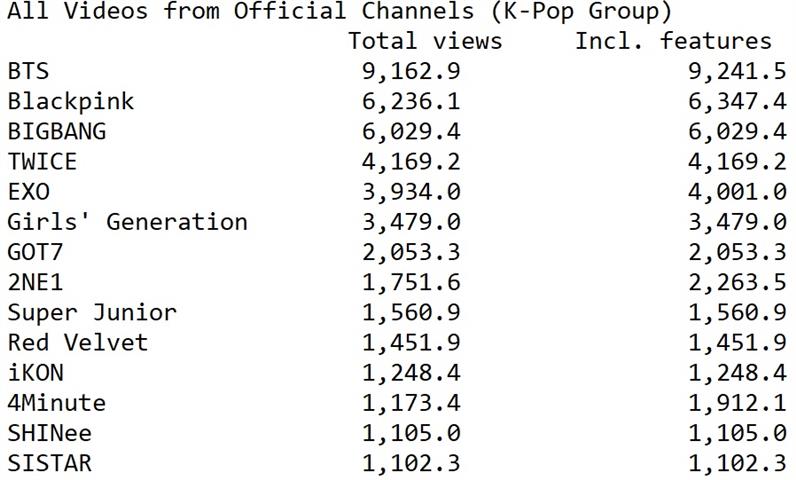This screenshot has width=796, height=480.
Task: Select the Super Junior group name
Action: click(92, 312)
